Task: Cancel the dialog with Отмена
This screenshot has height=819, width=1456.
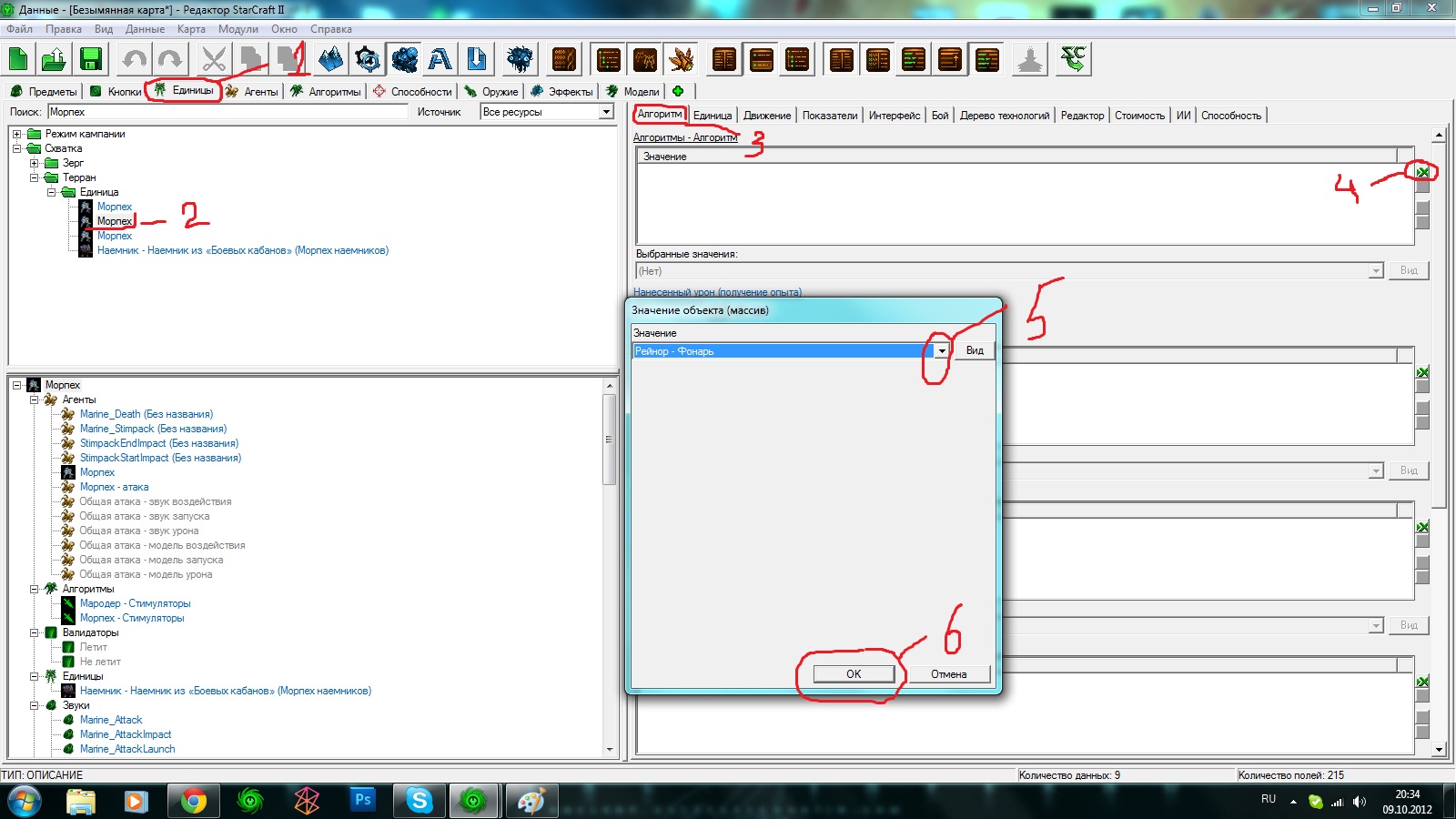Action: [x=948, y=674]
